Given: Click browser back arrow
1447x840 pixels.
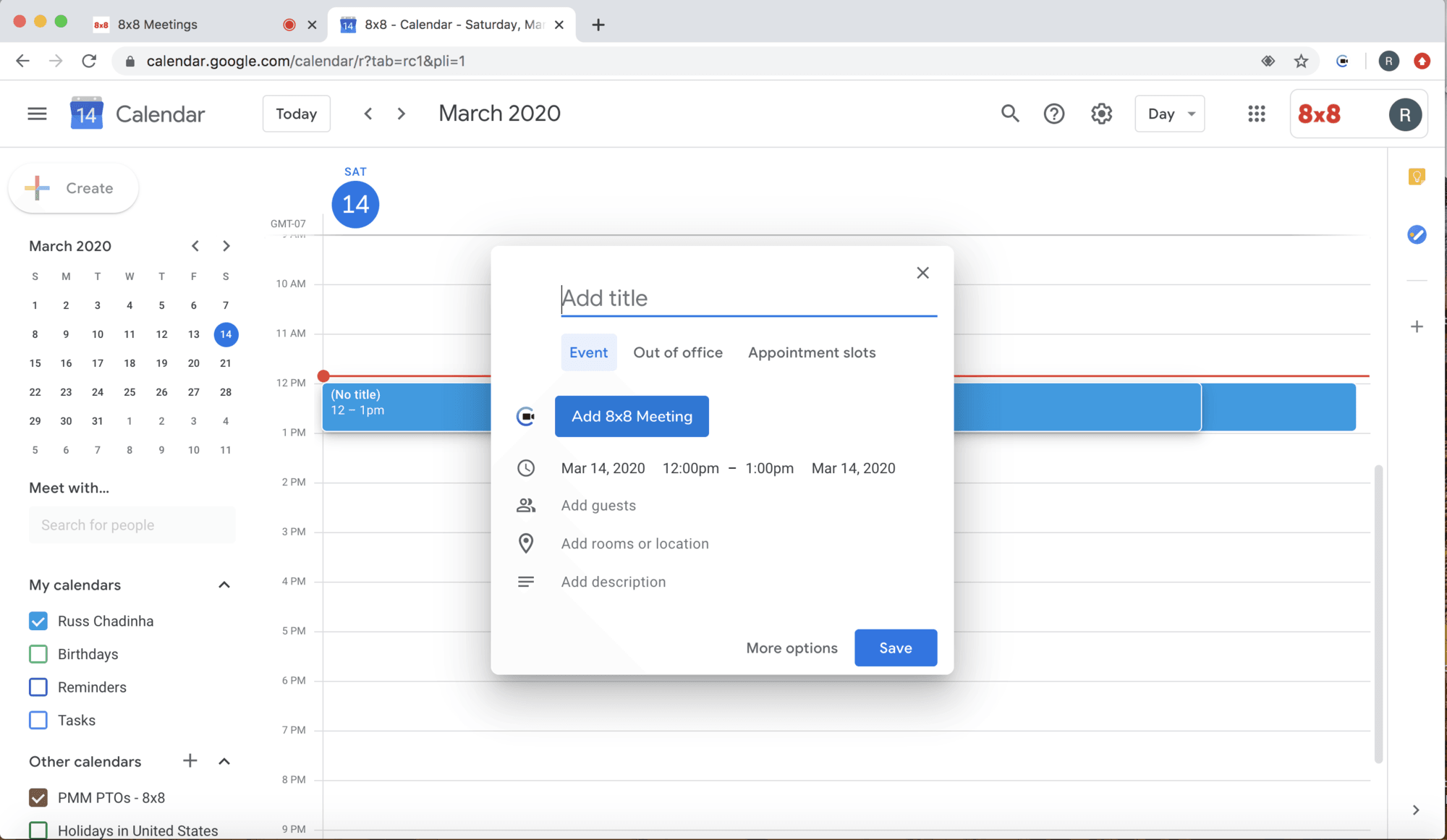Looking at the screenshot, I should (x=22, y=61).
